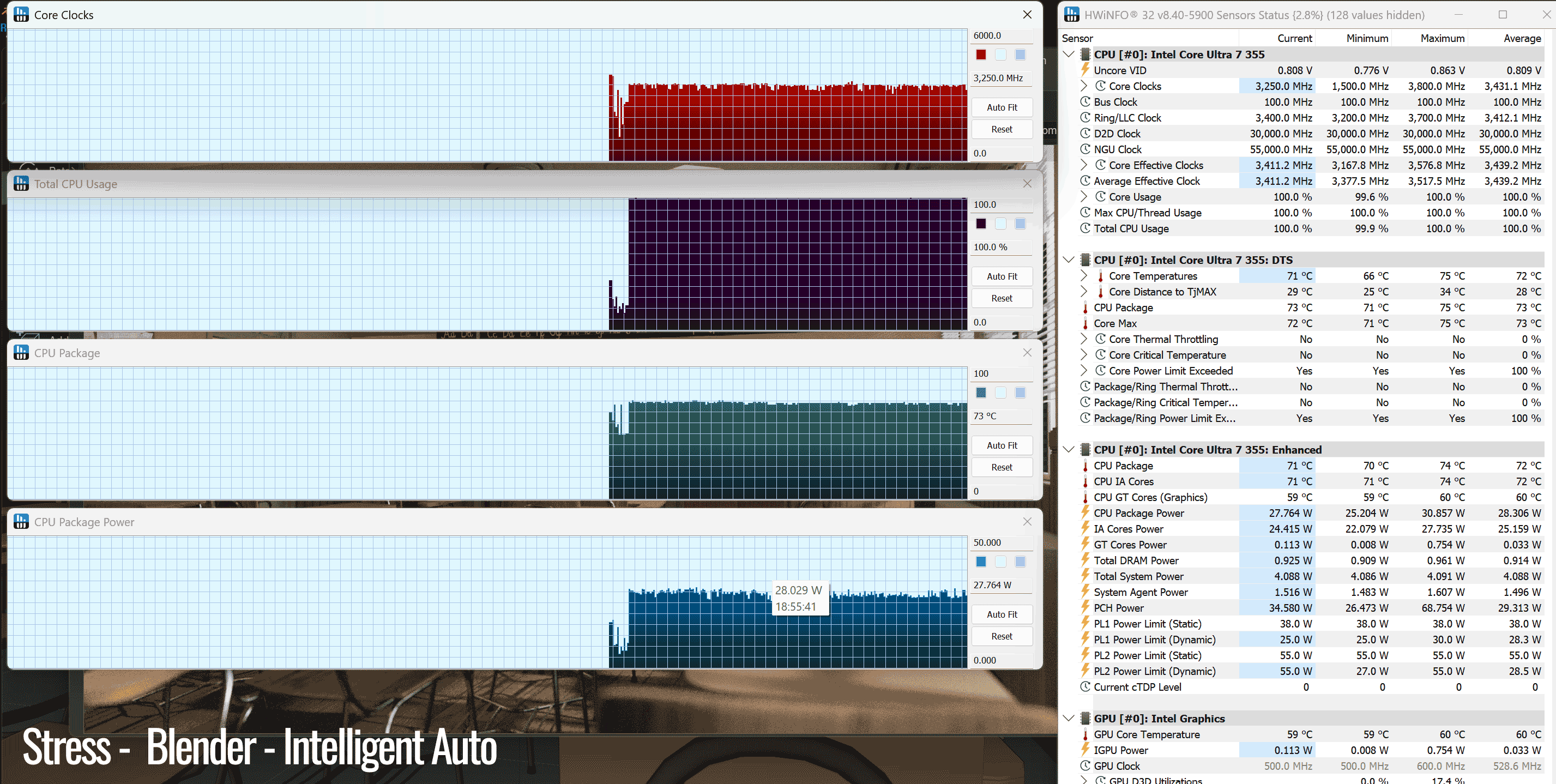The image size is (1556, 784).
Task: Select the light blue grid swatch in Core Clocks
Action: tap(1020, 55)
